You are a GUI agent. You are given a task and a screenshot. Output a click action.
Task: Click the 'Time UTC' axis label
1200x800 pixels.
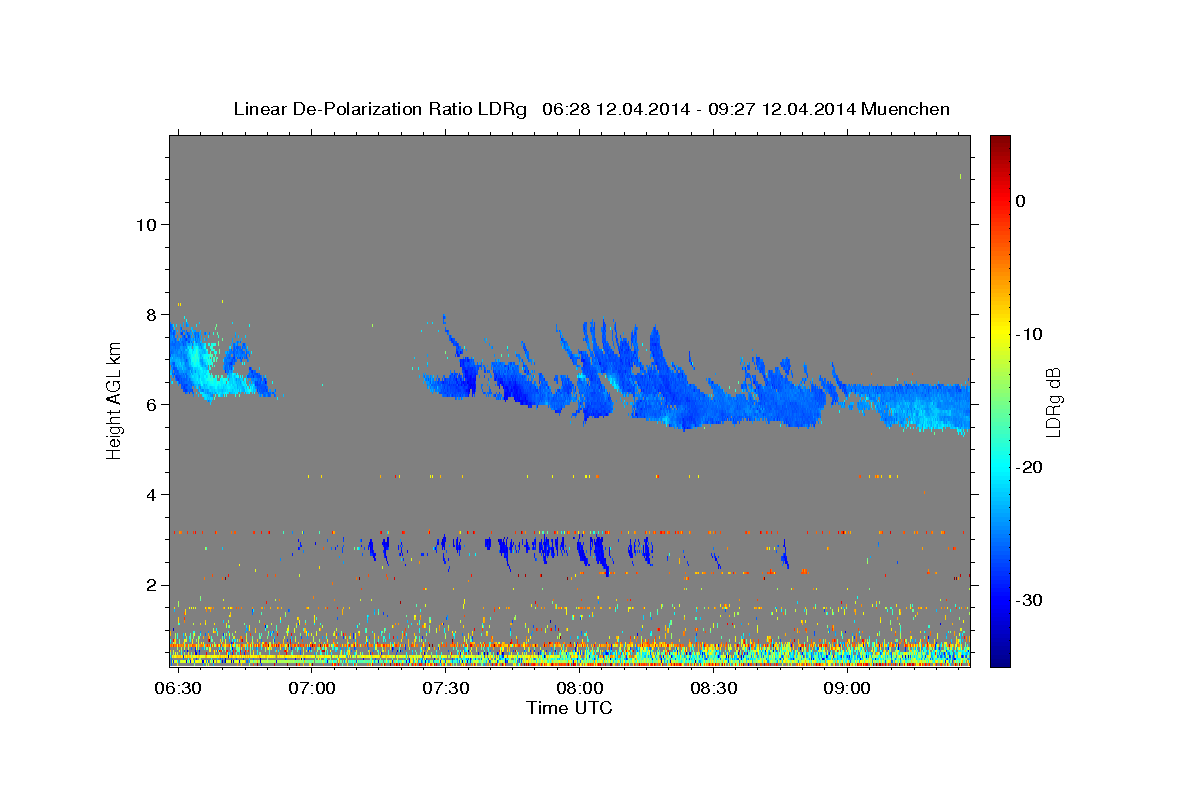[569, 708]
